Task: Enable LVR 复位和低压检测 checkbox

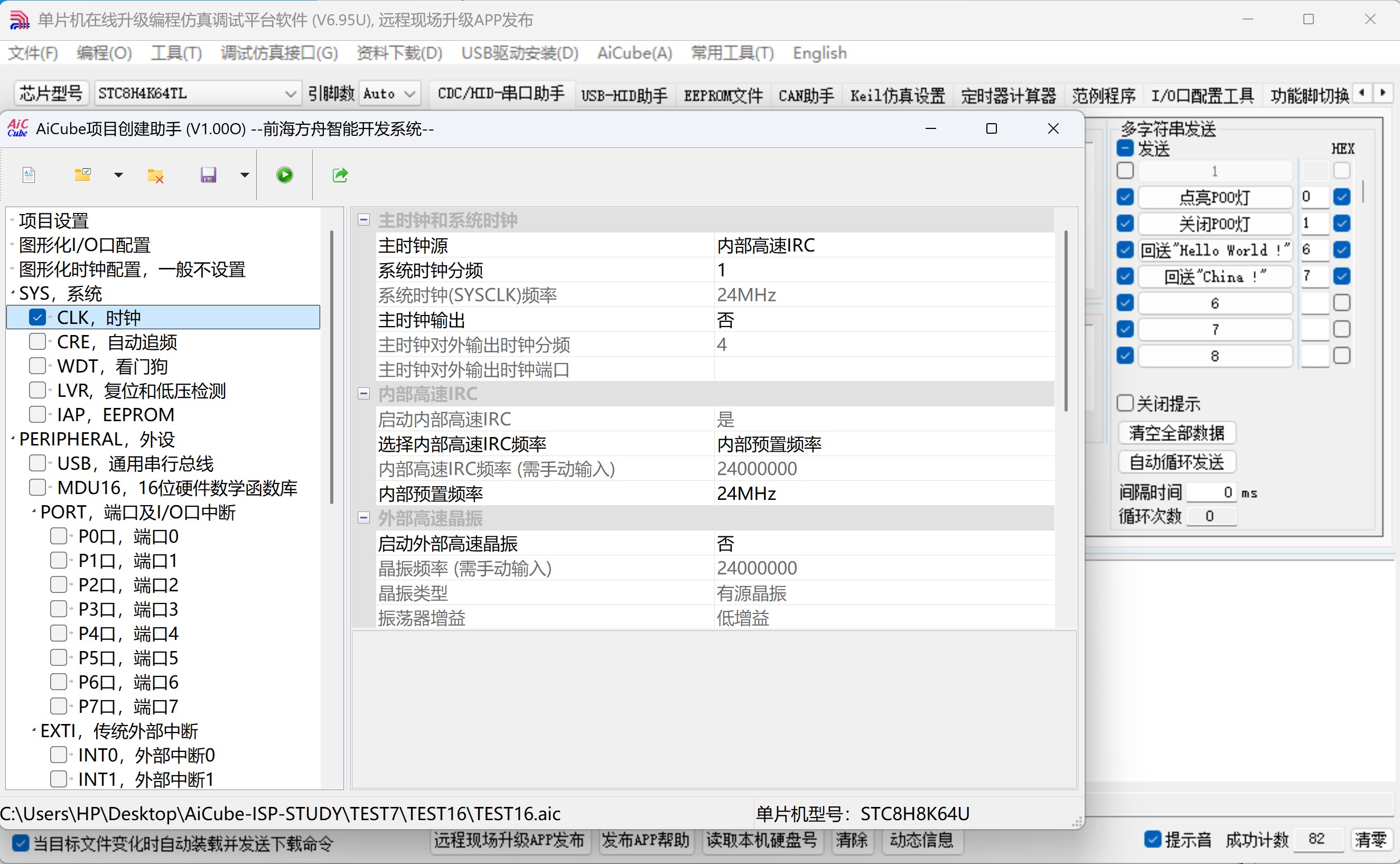Action: coord(37,391)
